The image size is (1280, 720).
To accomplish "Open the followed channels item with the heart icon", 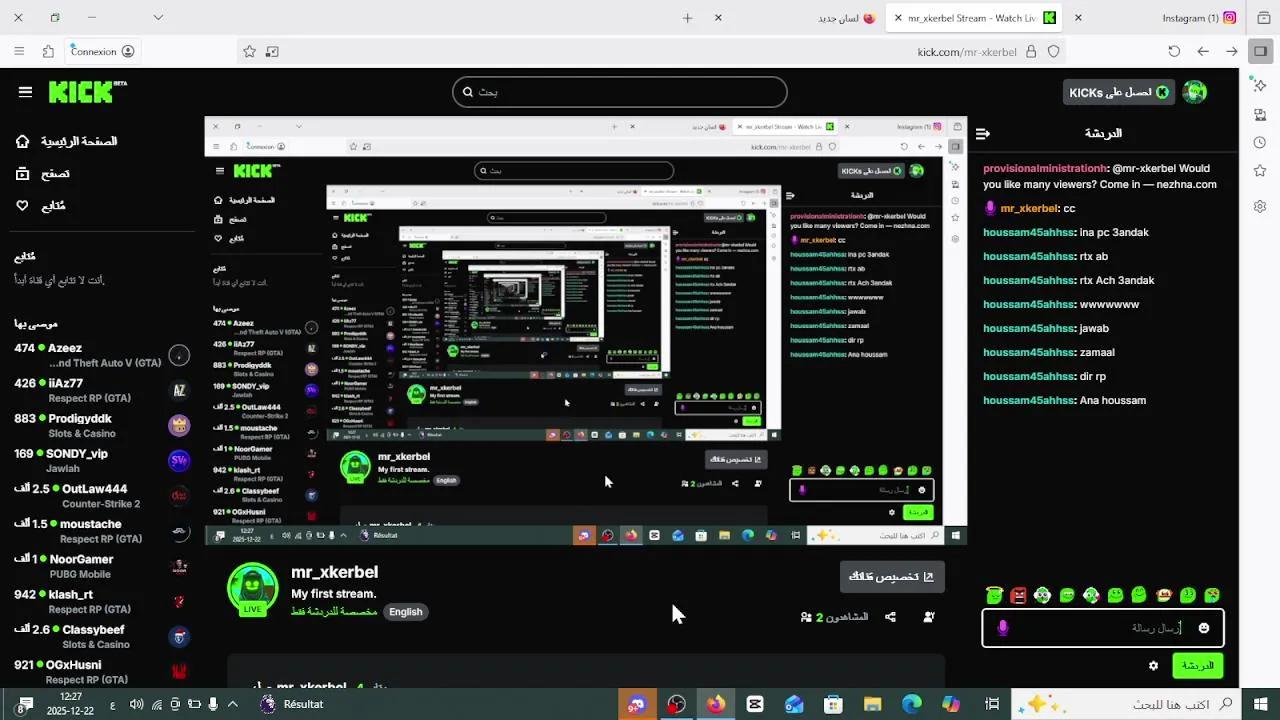I will [40, 205].
